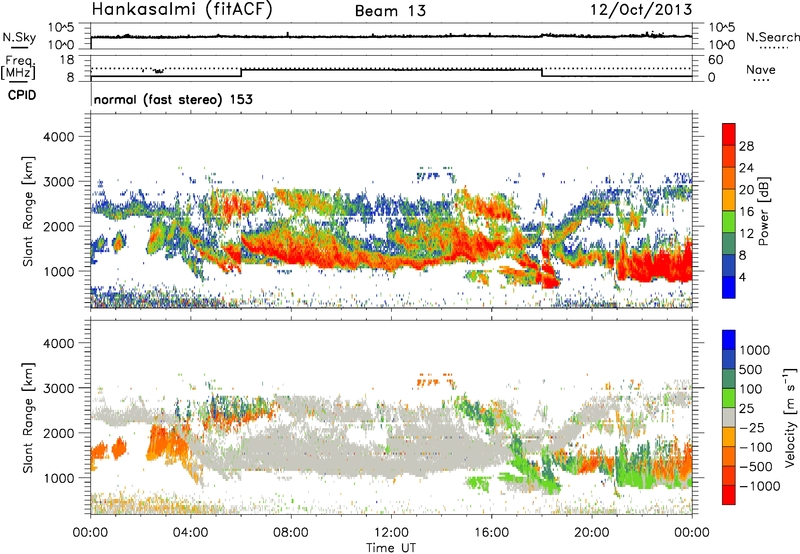800x554 pixels.
Task: Click the frequency step-up near 06:00
Action: 241,72
